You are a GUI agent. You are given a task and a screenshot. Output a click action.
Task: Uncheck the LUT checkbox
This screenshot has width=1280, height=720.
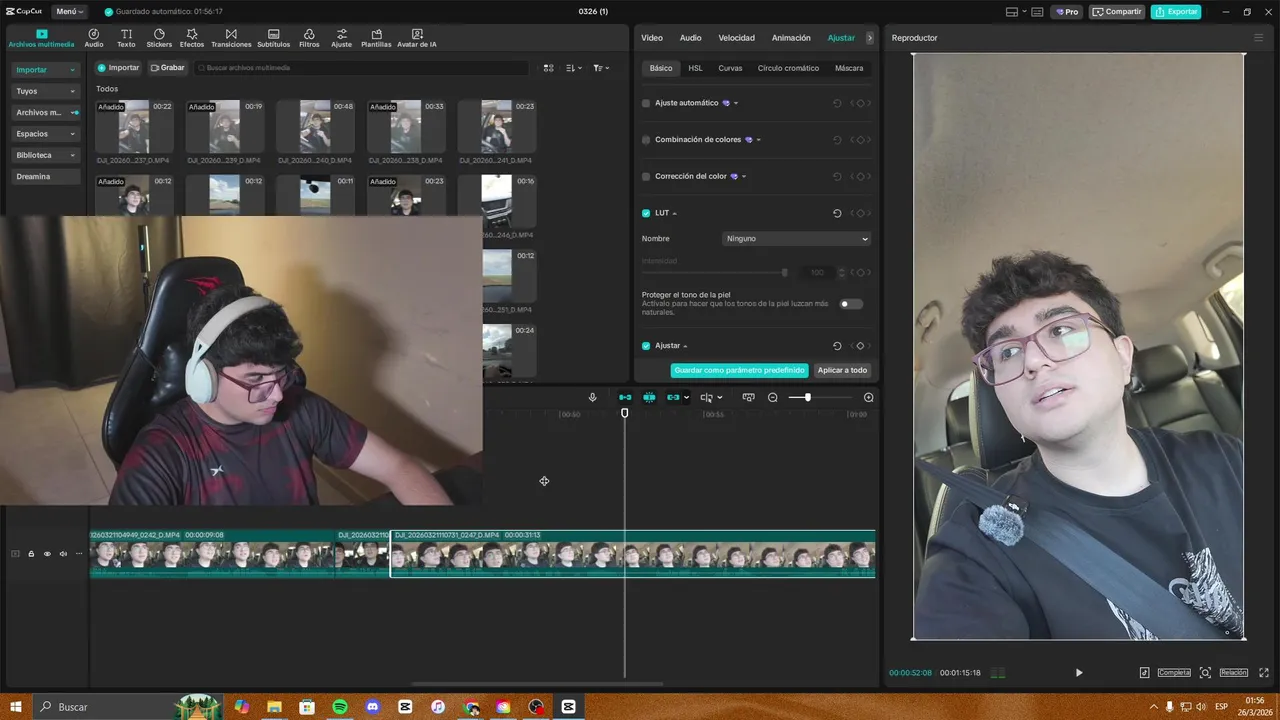[646, 213]
